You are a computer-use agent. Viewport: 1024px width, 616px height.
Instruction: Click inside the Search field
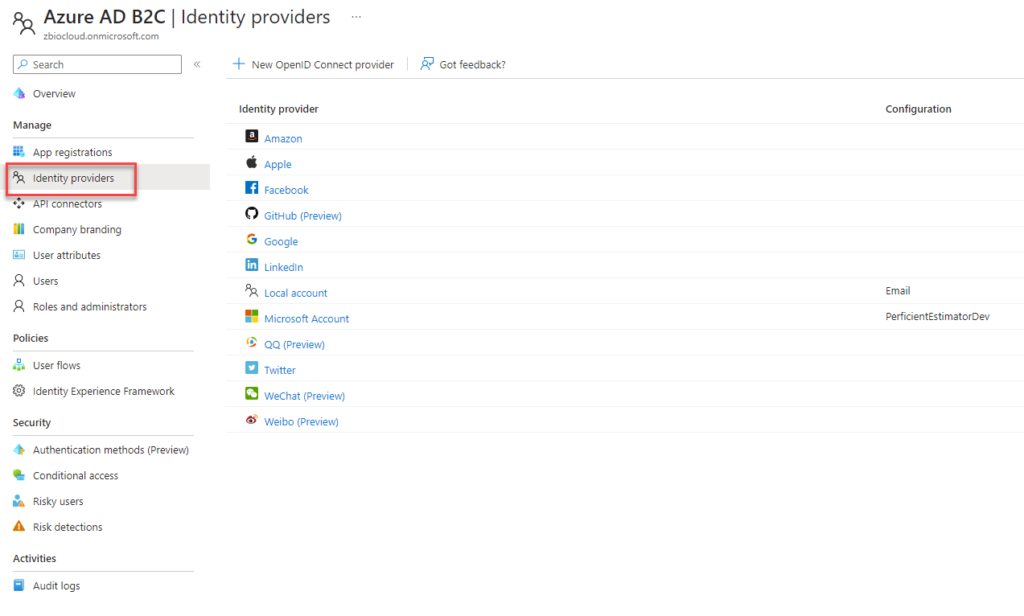click(96, 63)
